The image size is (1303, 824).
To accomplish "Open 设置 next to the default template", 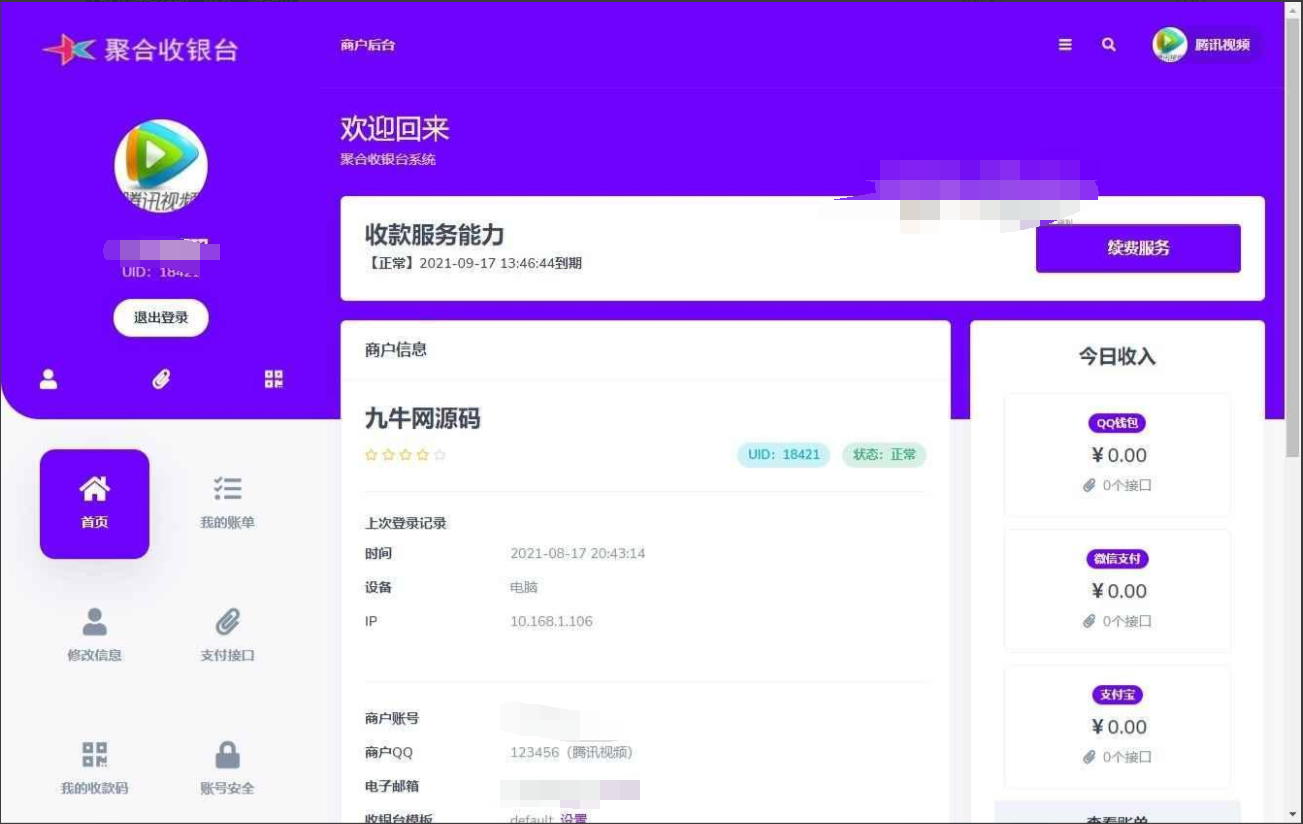I will [x=573, y=818].
